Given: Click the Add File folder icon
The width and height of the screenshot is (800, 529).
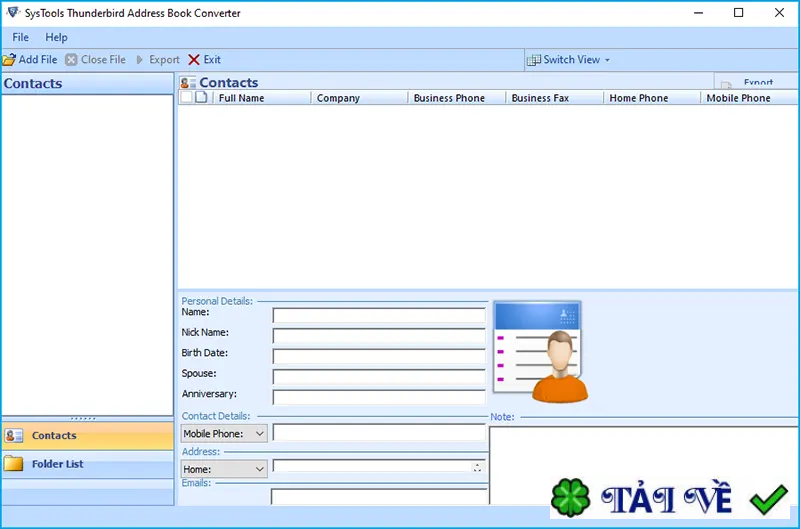Looking at the screenshot, I should tap(9, 60).
